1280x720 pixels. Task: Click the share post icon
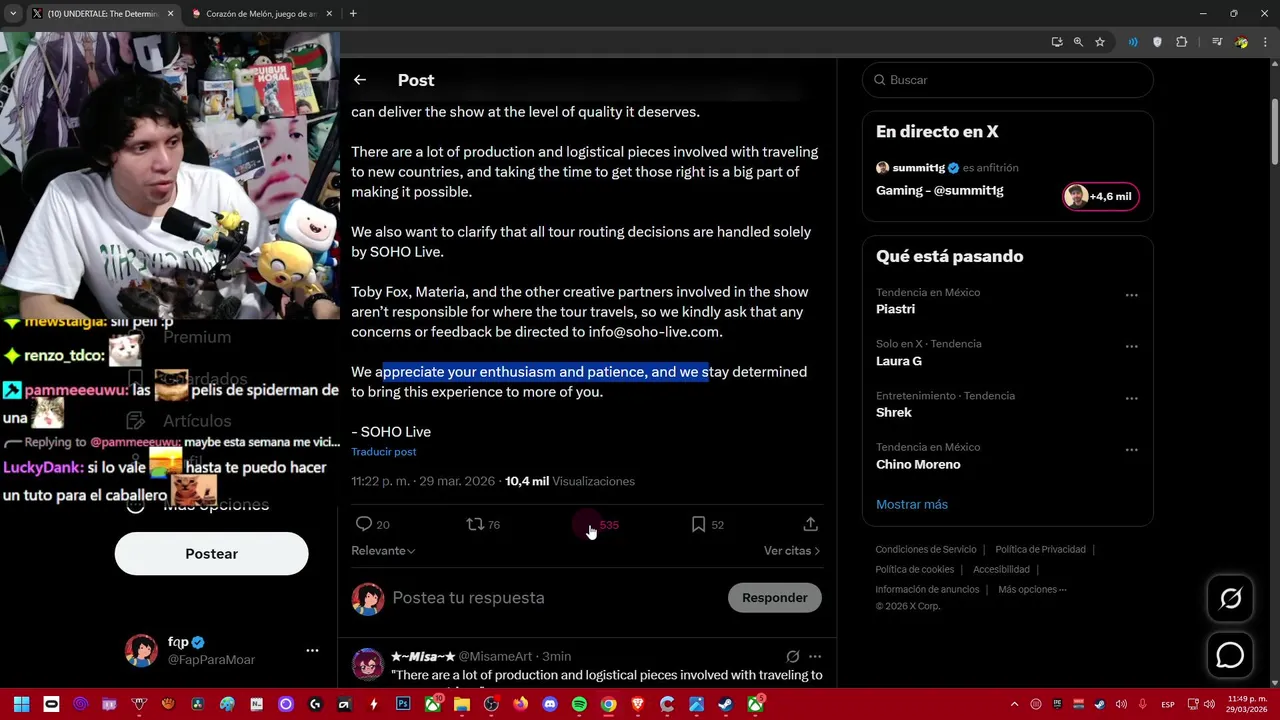click(811, 524)
